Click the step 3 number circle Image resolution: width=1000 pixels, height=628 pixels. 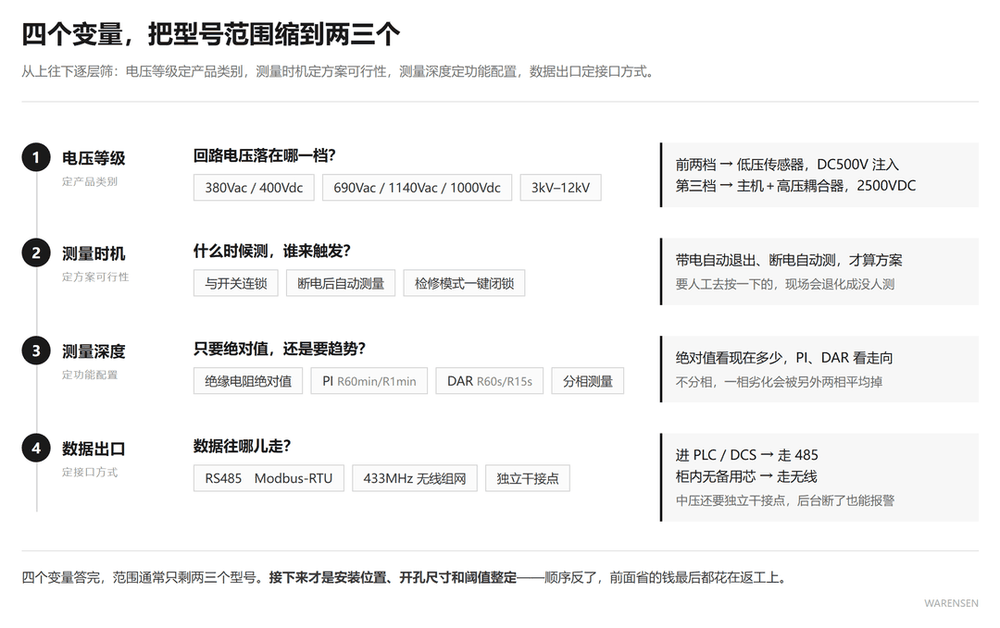(36, 351)
